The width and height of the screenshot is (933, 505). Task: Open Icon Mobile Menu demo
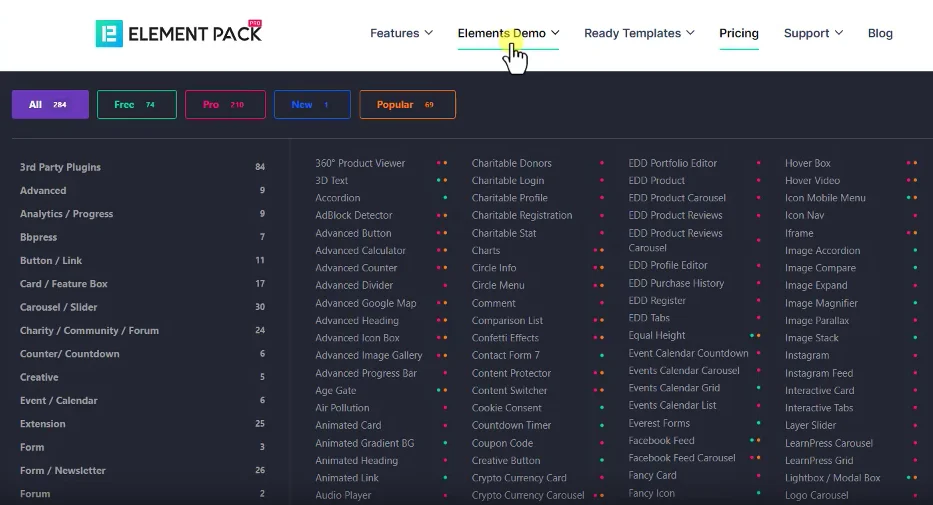825,197
